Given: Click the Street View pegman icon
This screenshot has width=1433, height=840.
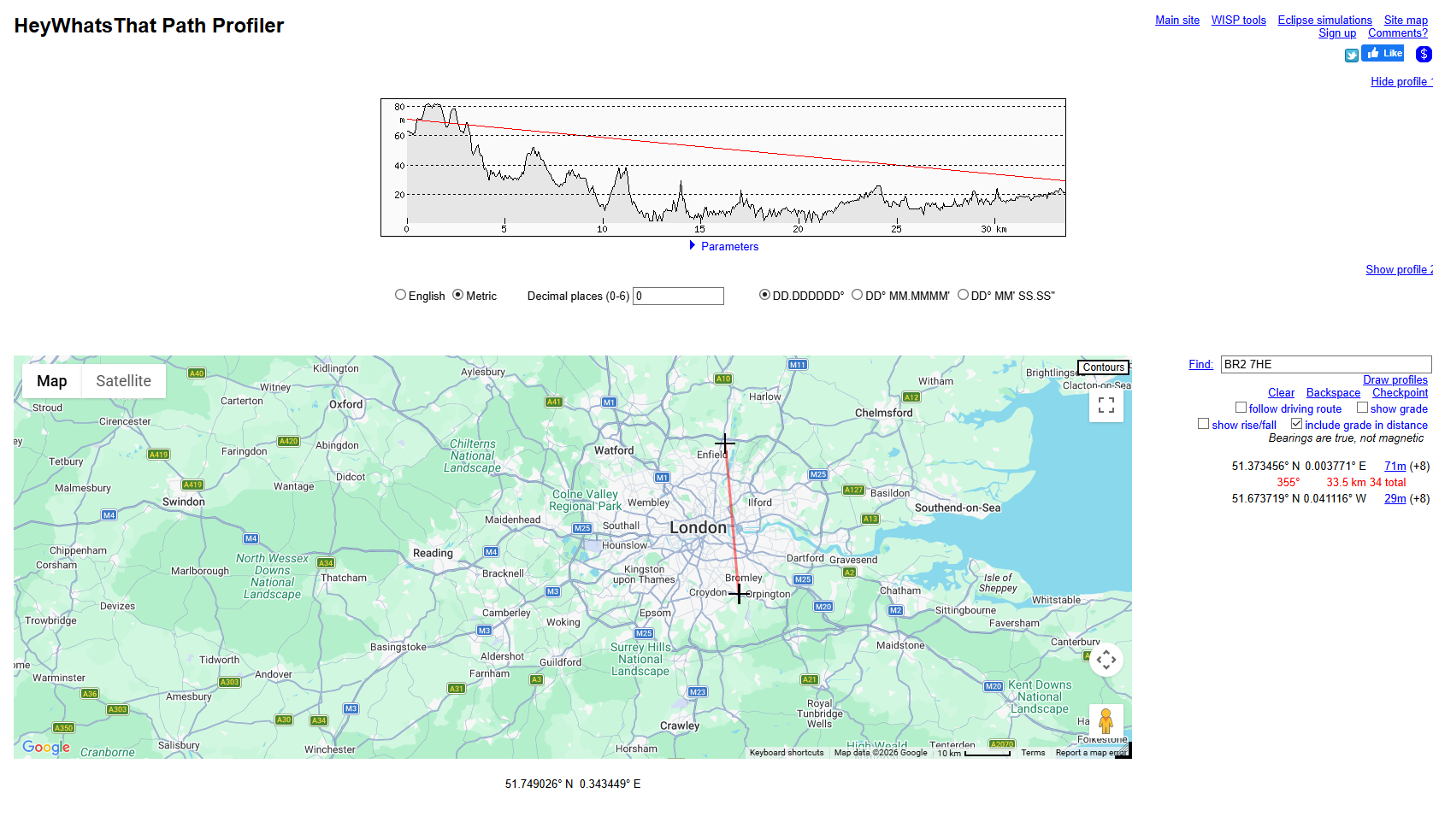Looking at the screenshot, I should click(x=1106, y=721).
